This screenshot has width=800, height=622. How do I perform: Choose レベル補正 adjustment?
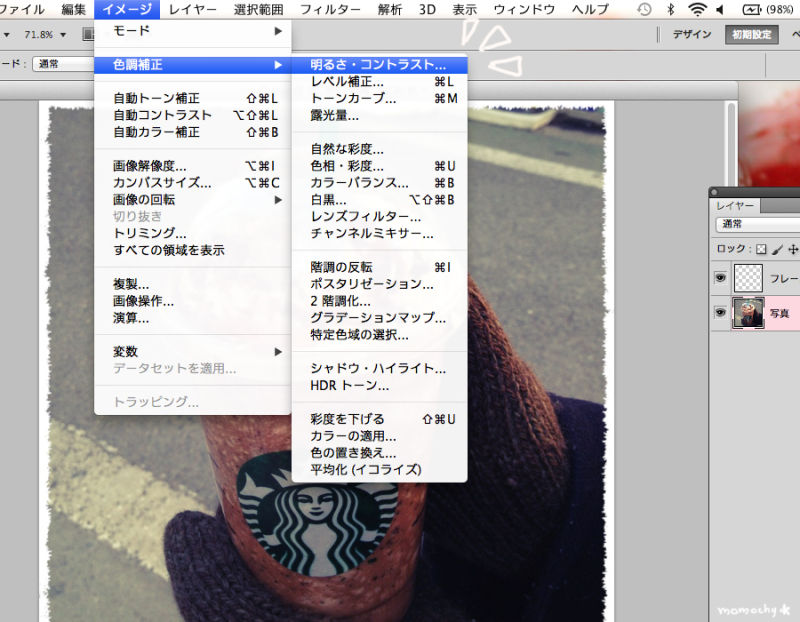tap(379, 82)
